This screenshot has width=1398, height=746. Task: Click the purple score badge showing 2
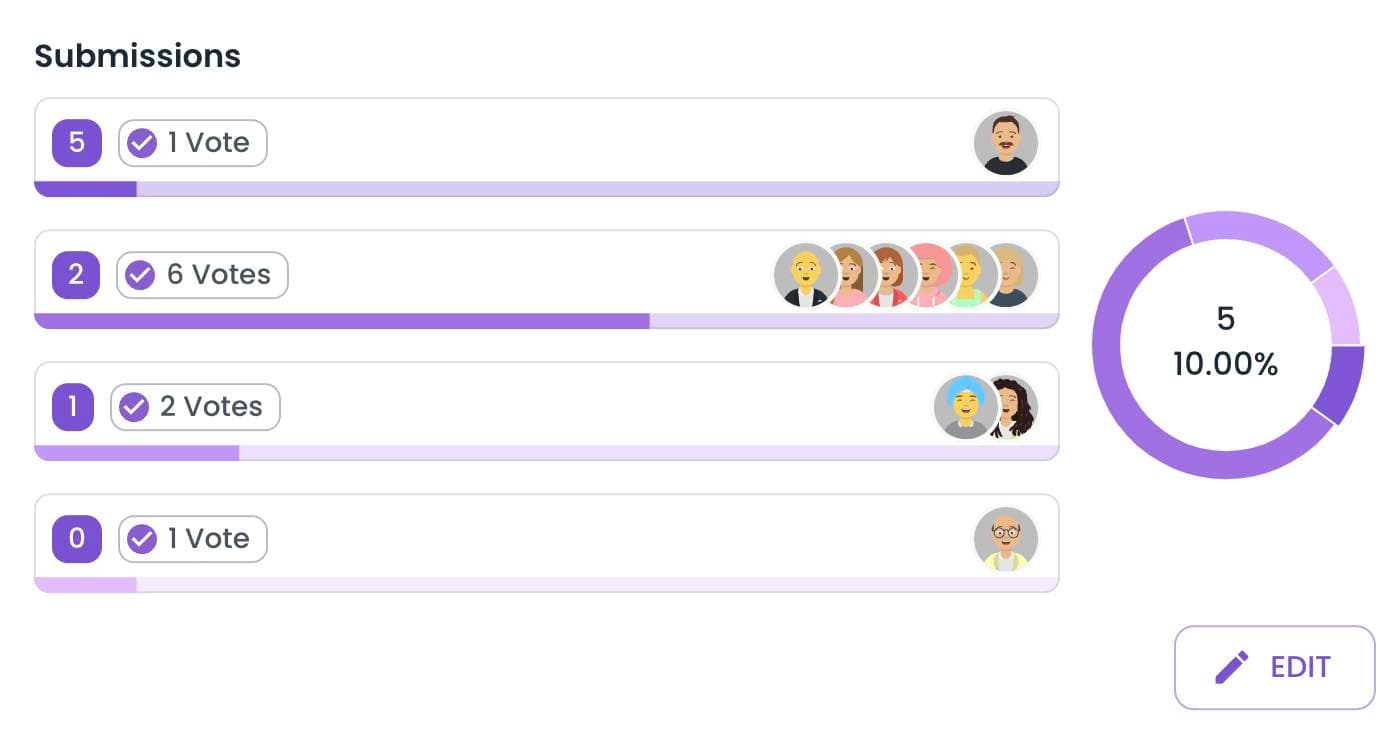76,275
